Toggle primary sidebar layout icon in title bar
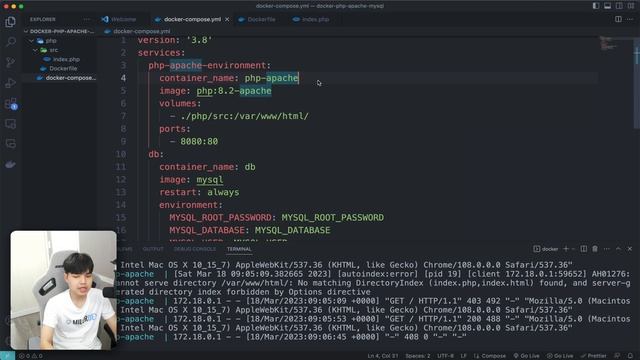Viewport: 640px width, 360px height. (596, 6)
